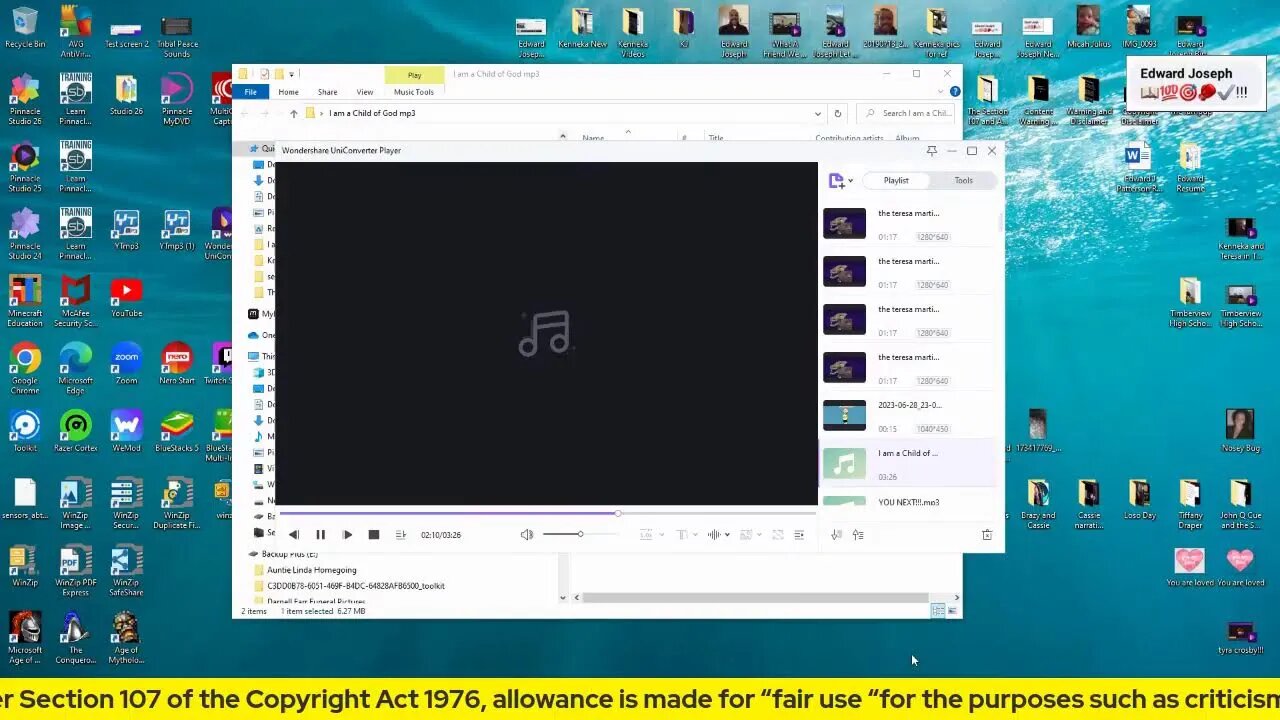Switch to the Playlist tab
Screen dimensions: 1280x720
pyautogui.click(x=896, y=180)
